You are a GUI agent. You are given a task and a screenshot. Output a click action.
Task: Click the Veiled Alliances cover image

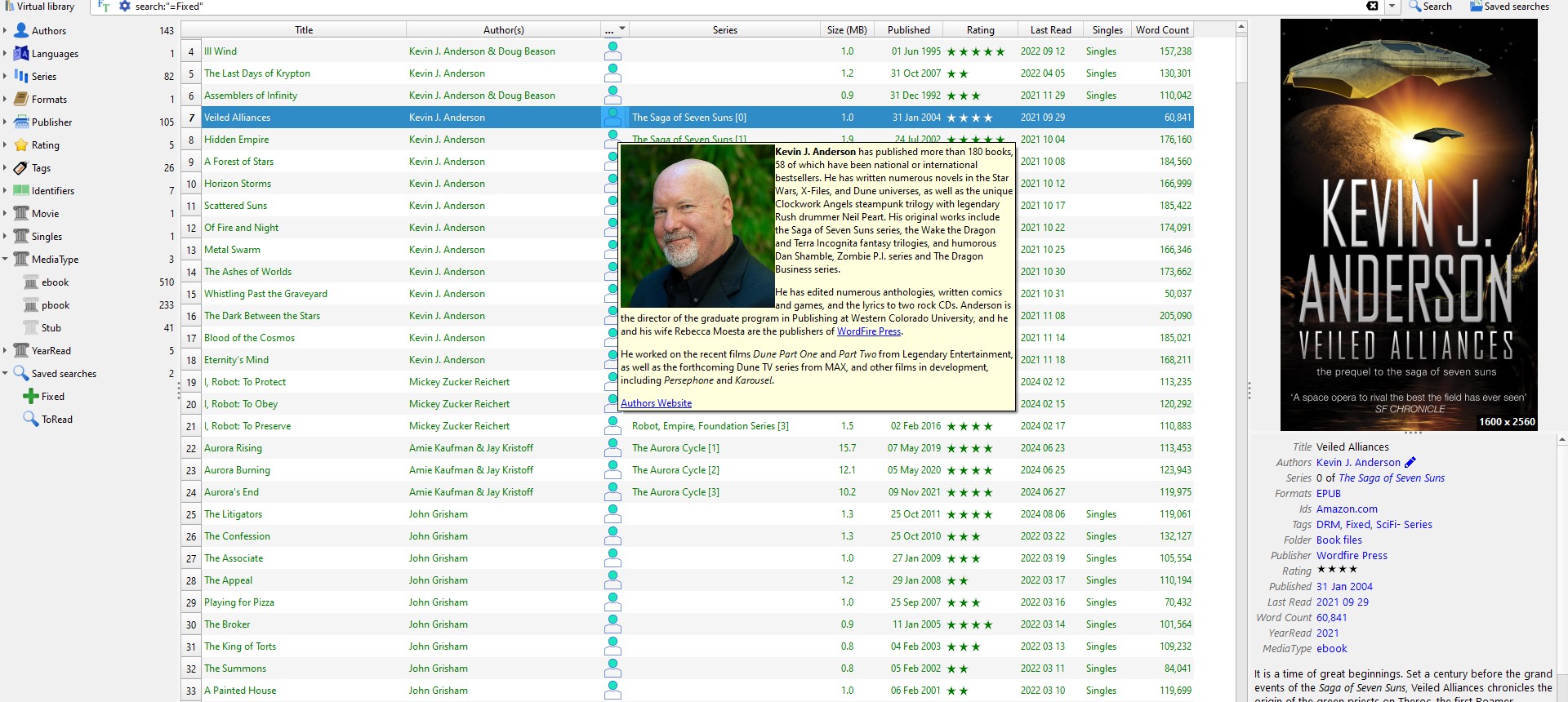pos(1408,224)
